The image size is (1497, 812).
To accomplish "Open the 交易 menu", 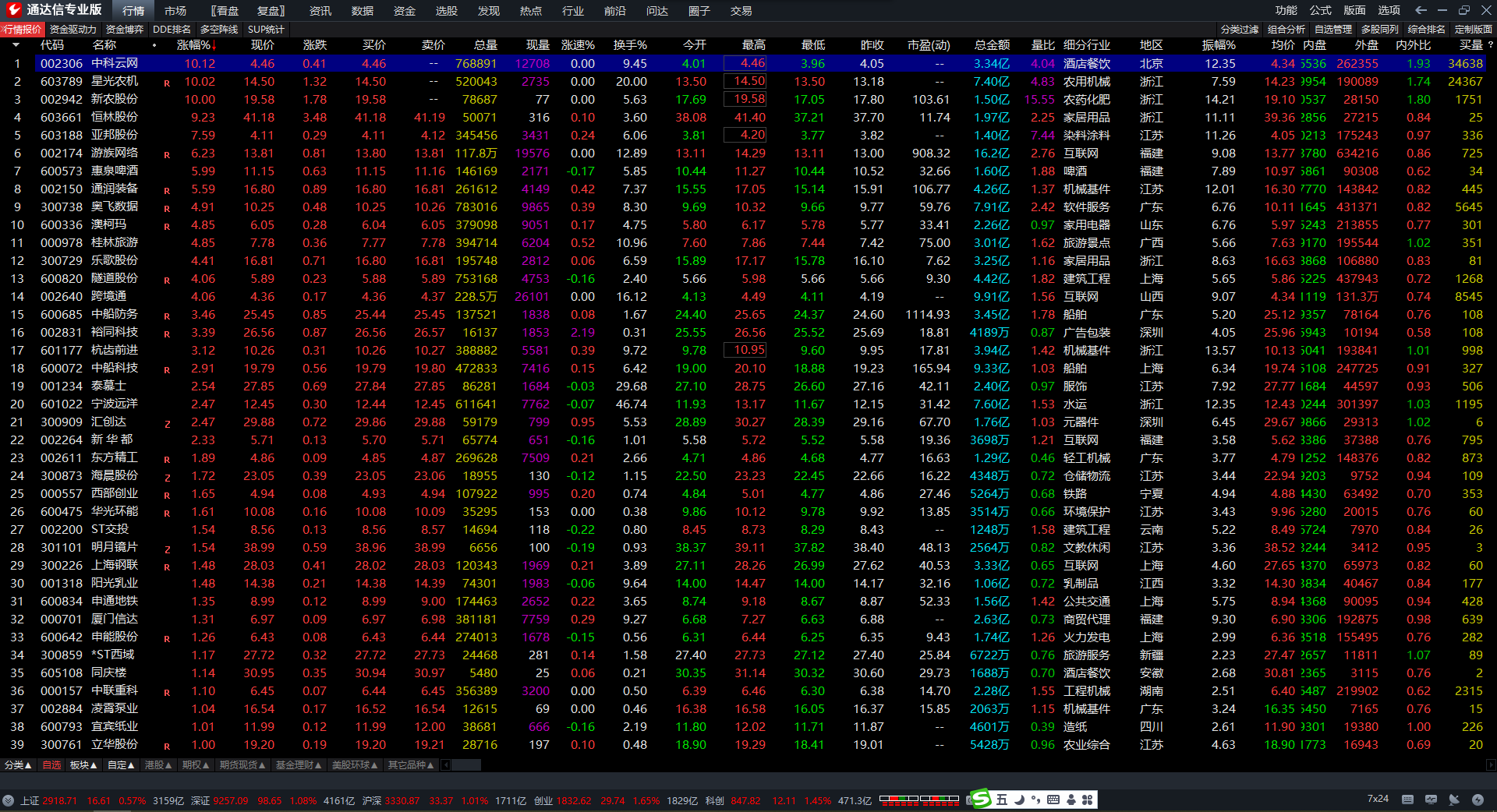I will (741, 11).
